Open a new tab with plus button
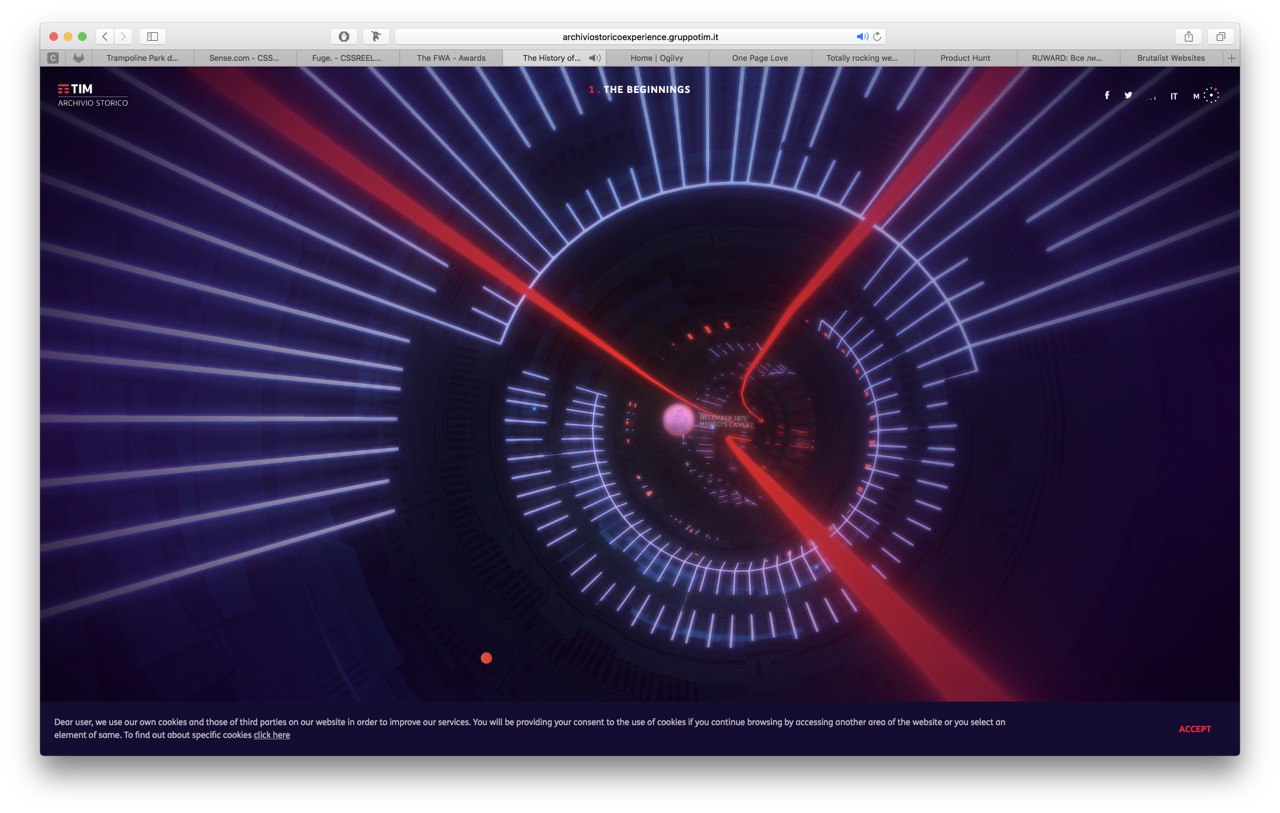This screenshot has width=1280, height=813. pos(1231,58)
